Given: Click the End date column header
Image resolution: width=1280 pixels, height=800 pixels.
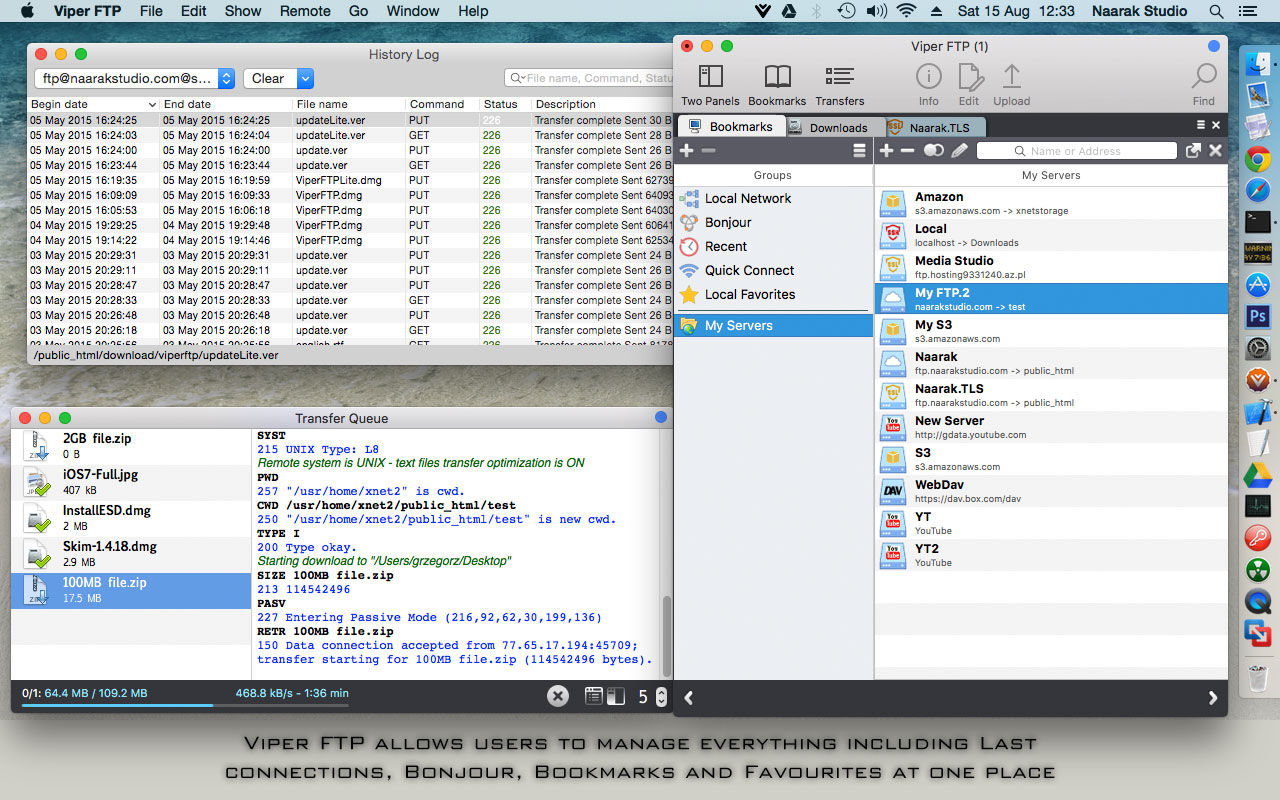Looking at the screenshot, I should 227,104.
